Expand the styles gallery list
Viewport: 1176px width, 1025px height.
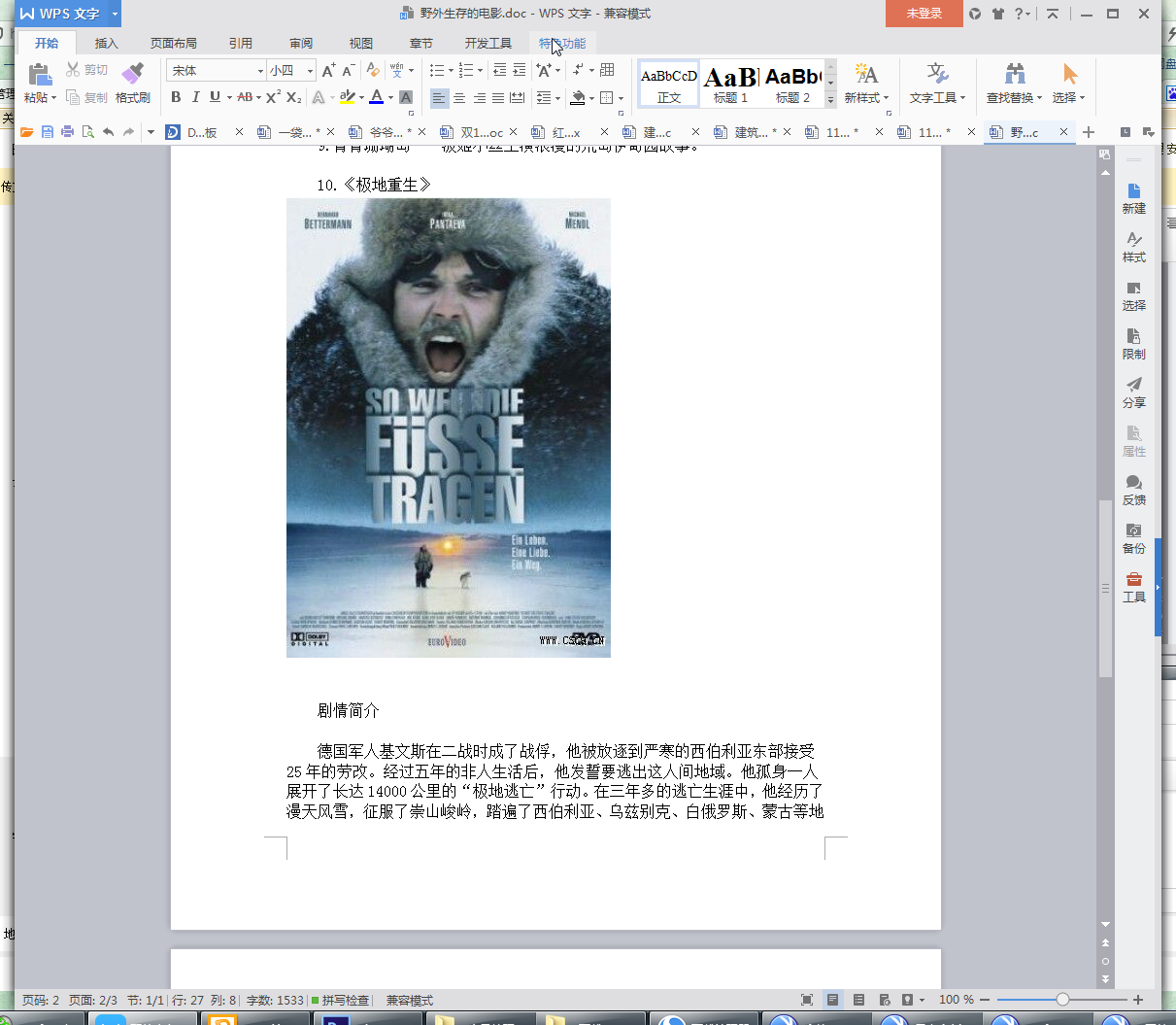click(x=830, y=100)
